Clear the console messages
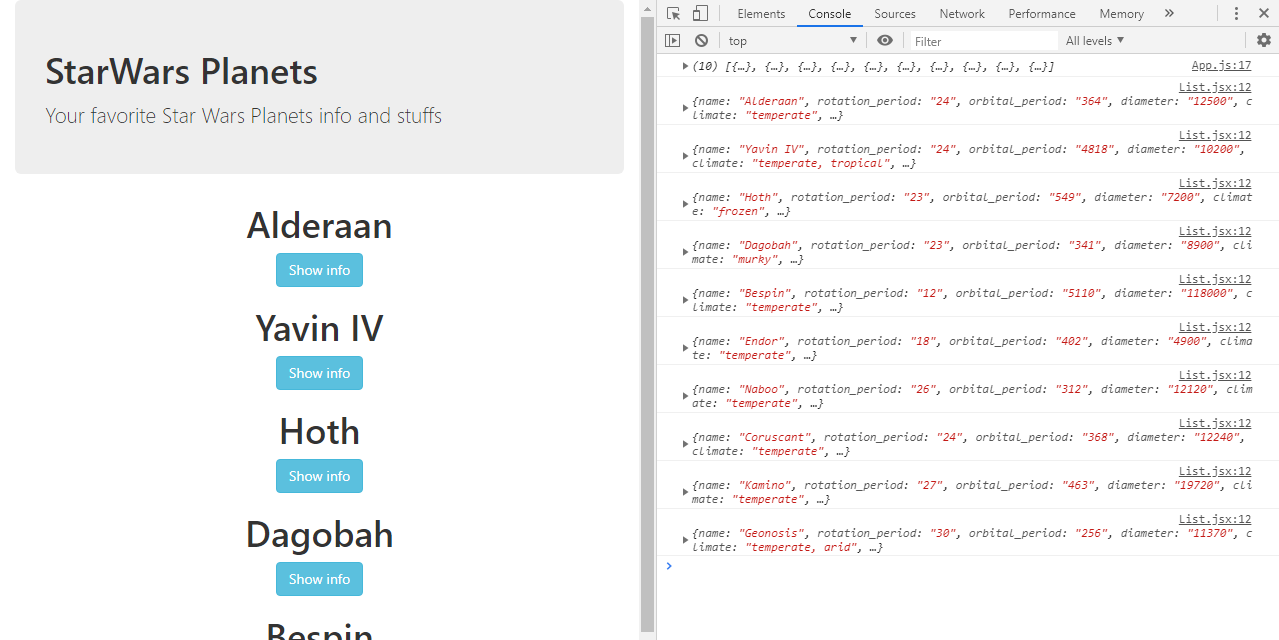The width and height of the screenshot is (1279, 640). [x=701, y=40]
